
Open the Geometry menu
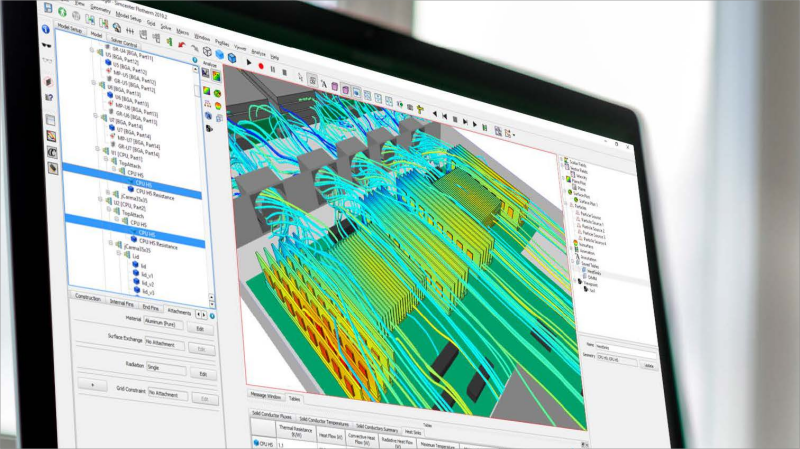(100, 9)
